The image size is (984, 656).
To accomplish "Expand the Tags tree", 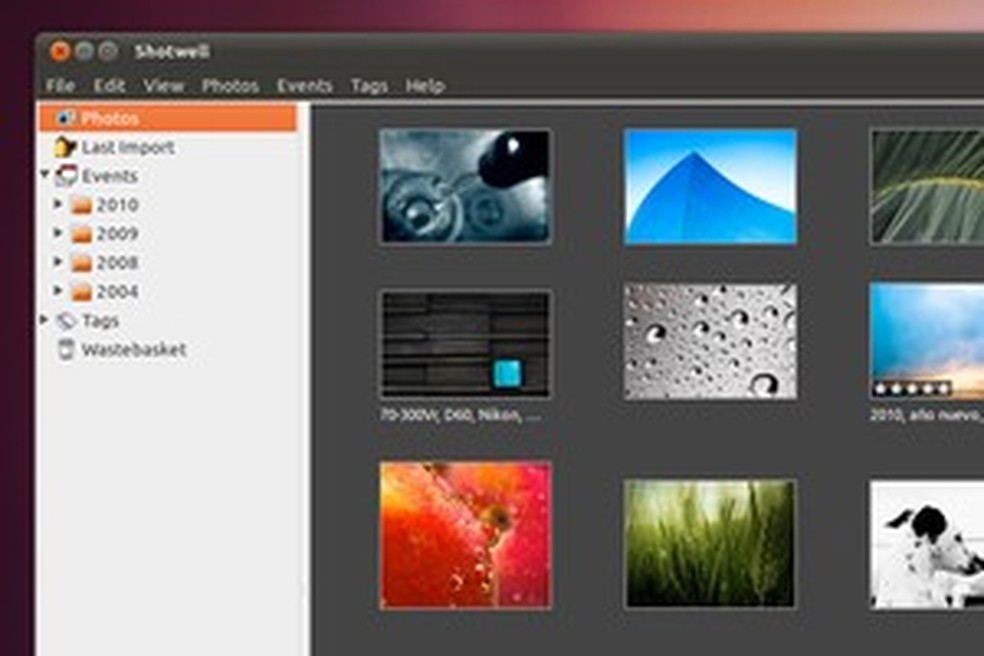I will pyautogui.click(x=44, y=320).
